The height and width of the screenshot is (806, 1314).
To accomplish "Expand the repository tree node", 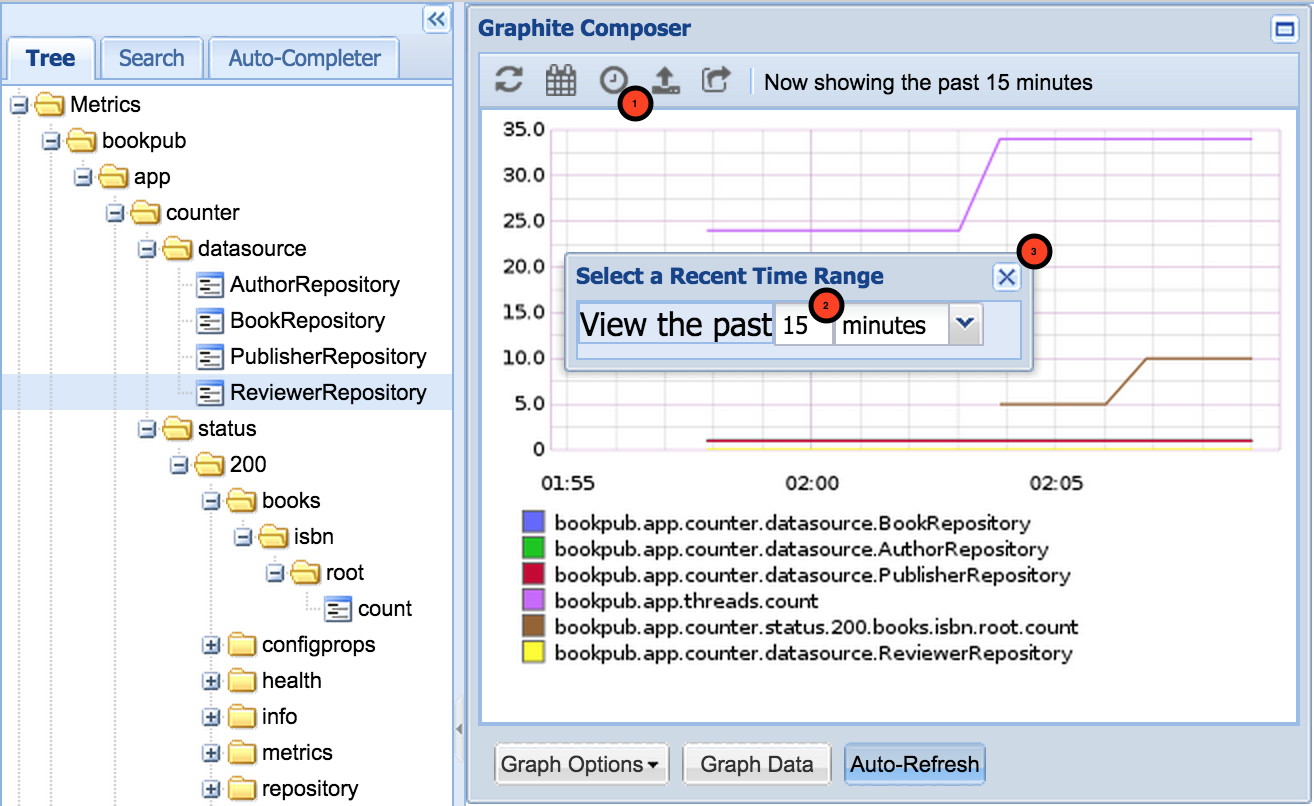I will pos(211,789).
